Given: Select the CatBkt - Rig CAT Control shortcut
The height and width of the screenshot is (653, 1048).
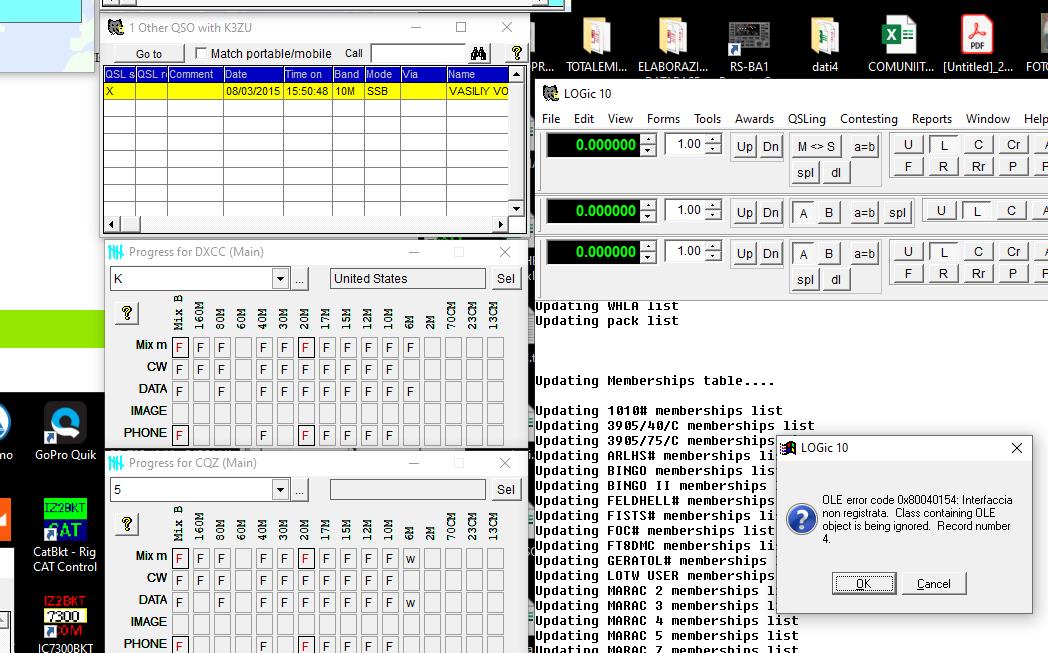Looking at the screenshot, I should pos(65,536).
